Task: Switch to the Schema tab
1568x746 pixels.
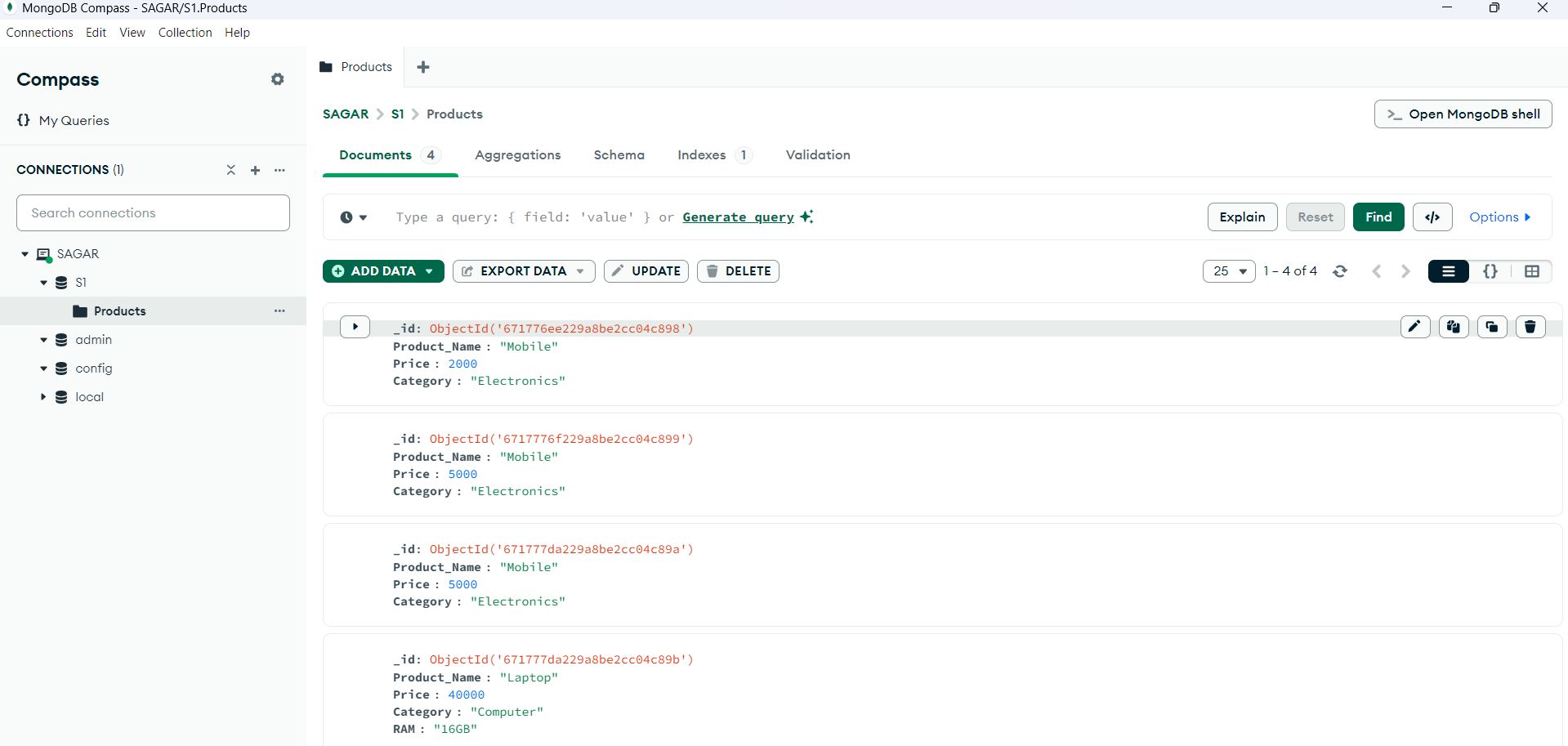Action: pos(619,154)
